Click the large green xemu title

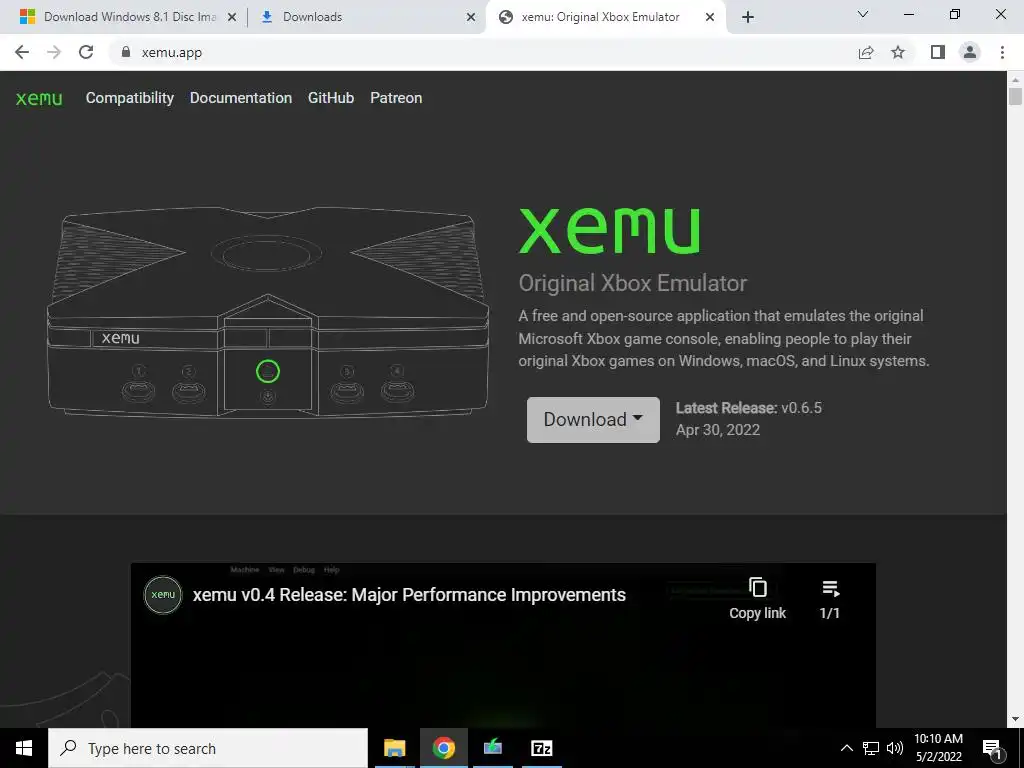609,231
